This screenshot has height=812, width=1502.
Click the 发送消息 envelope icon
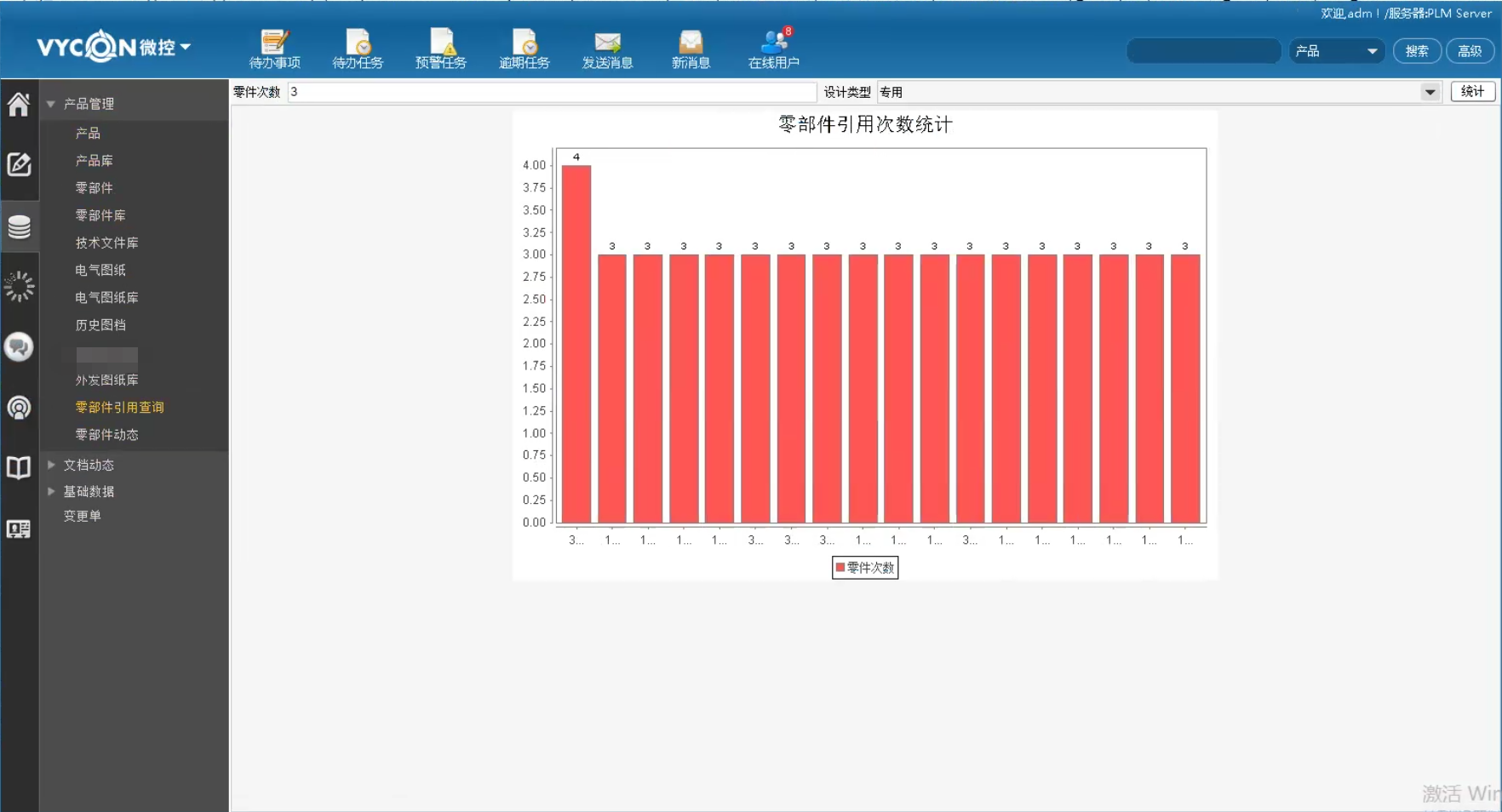pos(607,49)
